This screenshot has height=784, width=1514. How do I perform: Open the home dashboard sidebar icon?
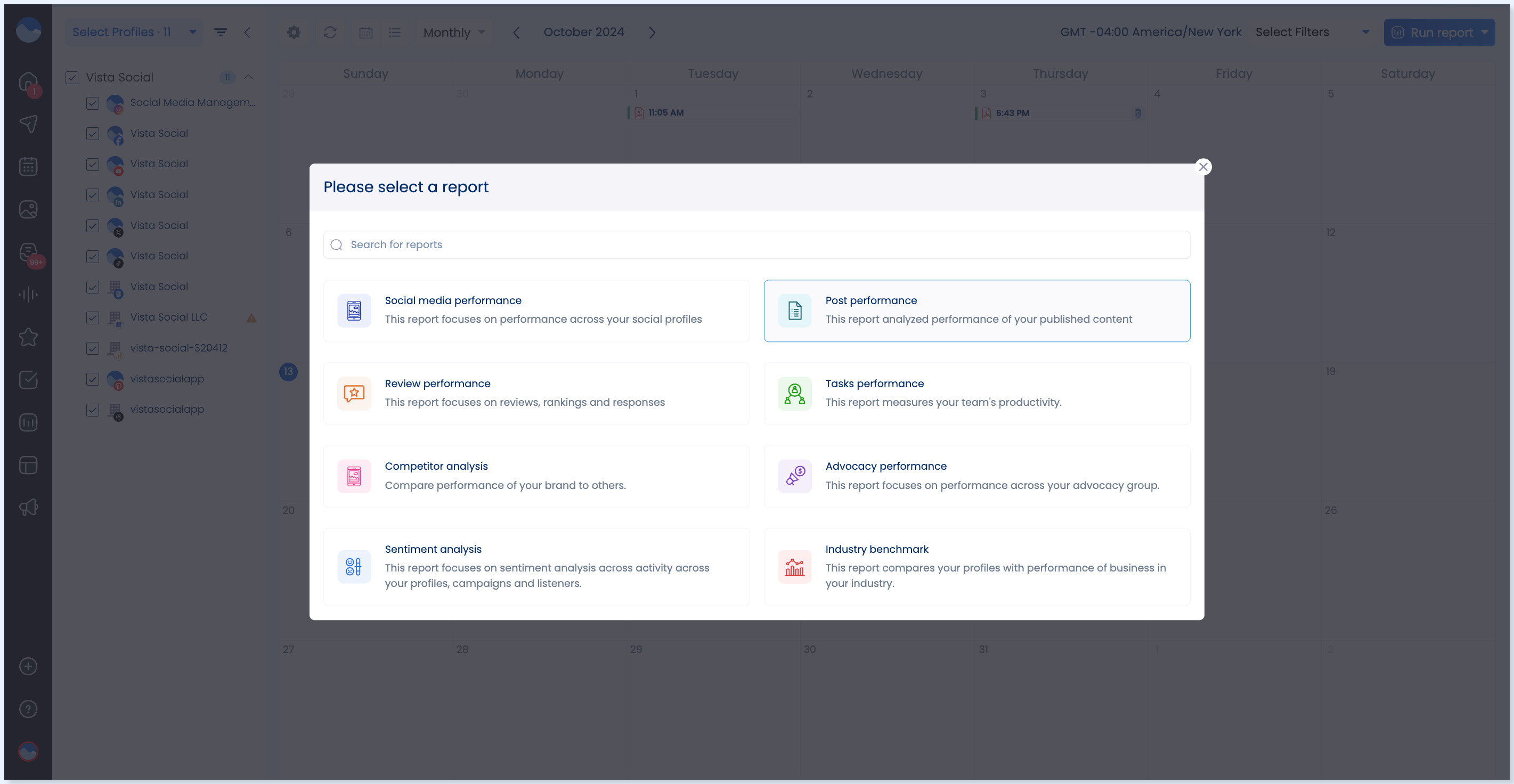pos(28,81)
